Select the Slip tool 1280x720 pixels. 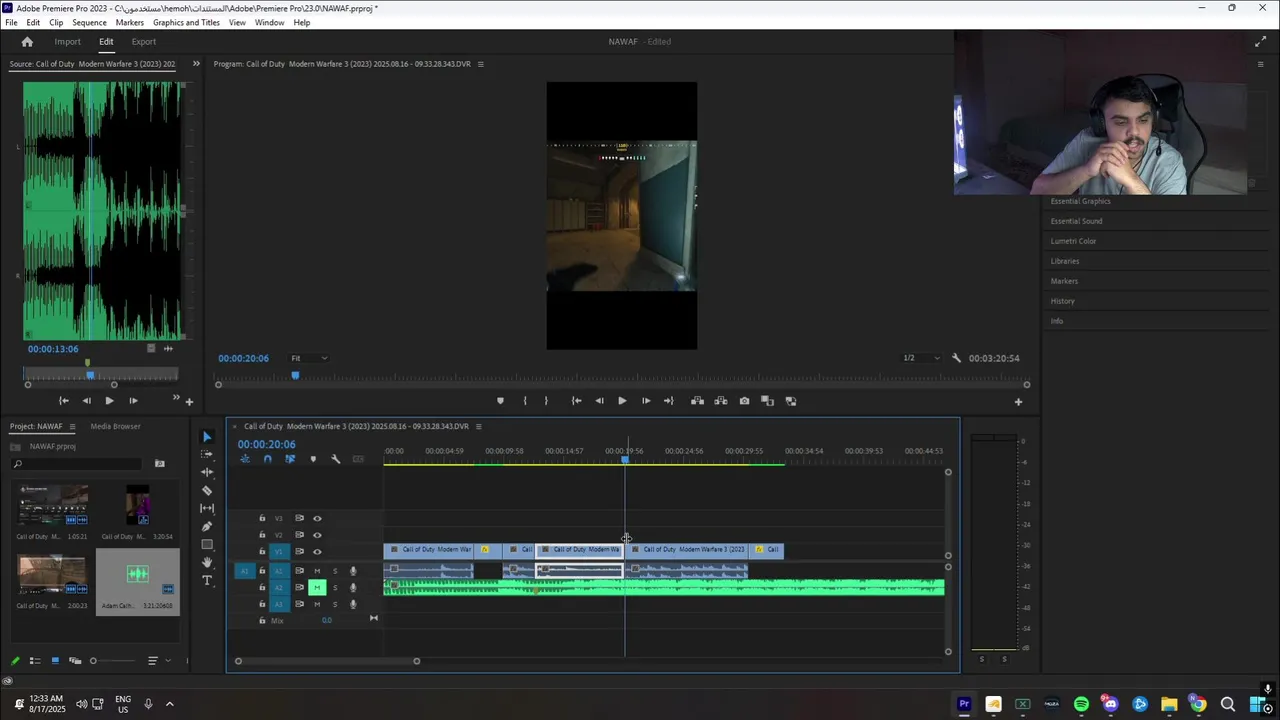pyautogui.click(x=207, y=508)
